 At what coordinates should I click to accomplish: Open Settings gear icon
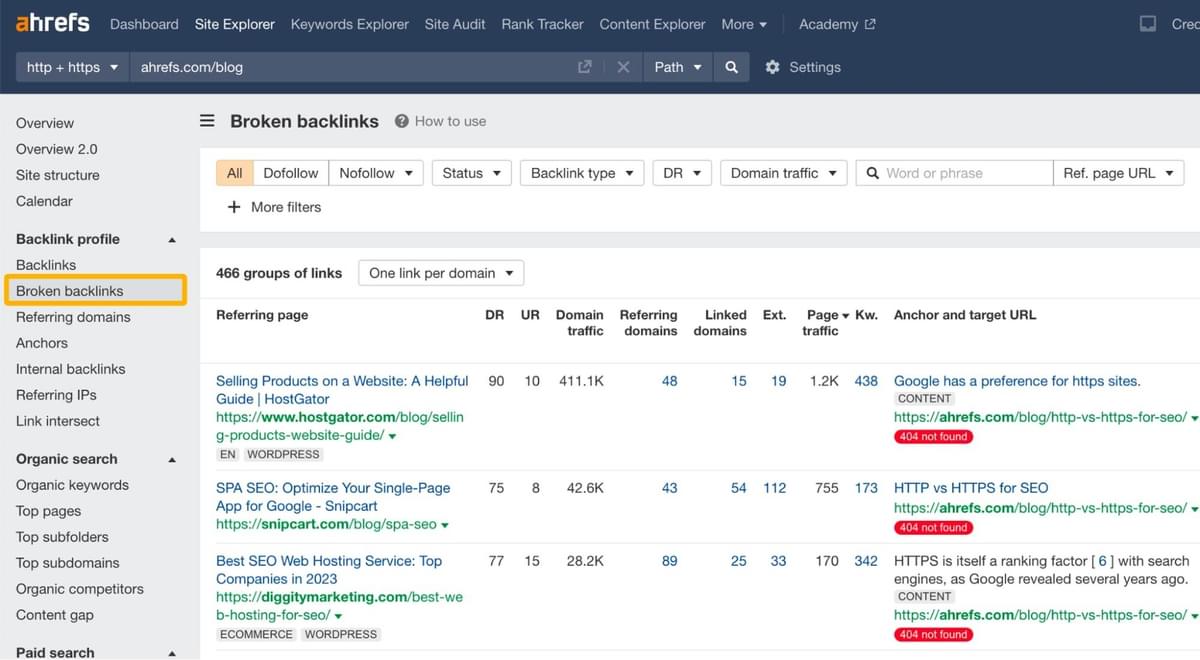point(772,67)
